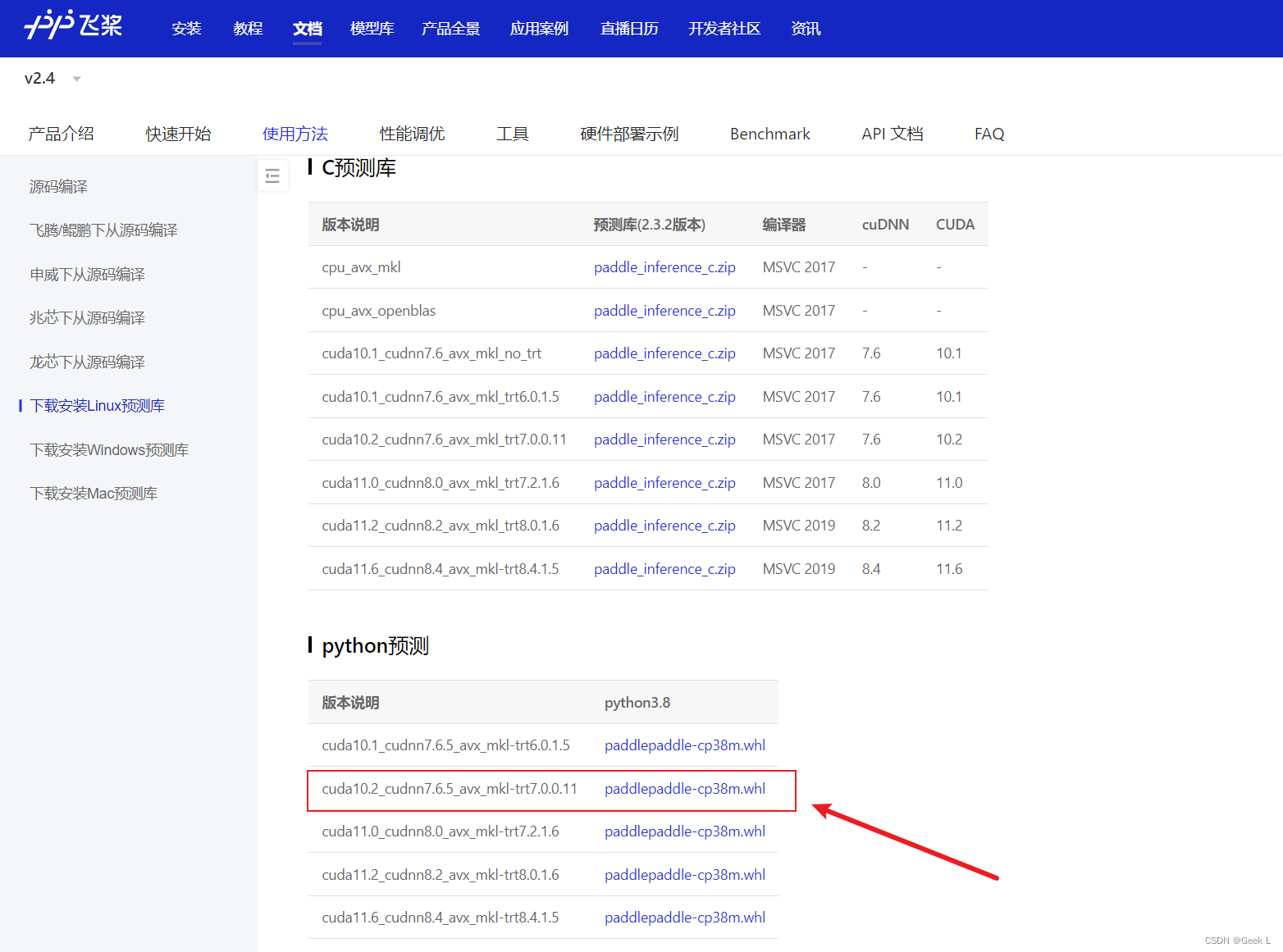Open the 应用案例 navigation item
Screen dimensions: 1283x952
tap(539, 29)
